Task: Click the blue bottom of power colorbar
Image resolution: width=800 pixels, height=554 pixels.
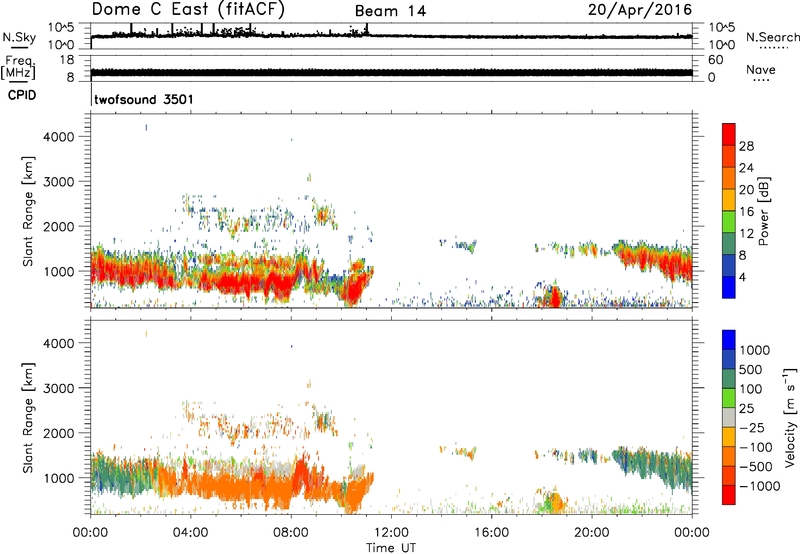Action: pyautogui.click(x=729, y=287)
